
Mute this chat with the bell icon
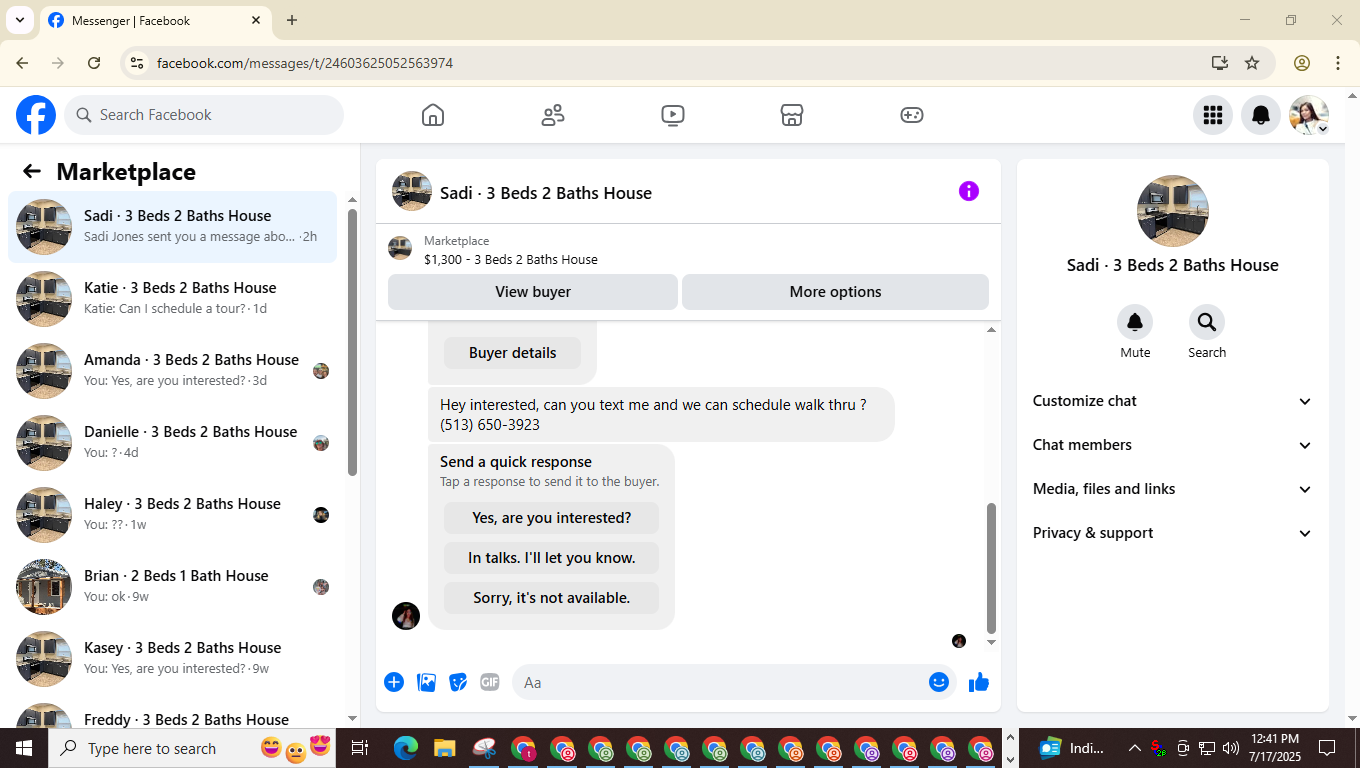tap(1135, 322)
